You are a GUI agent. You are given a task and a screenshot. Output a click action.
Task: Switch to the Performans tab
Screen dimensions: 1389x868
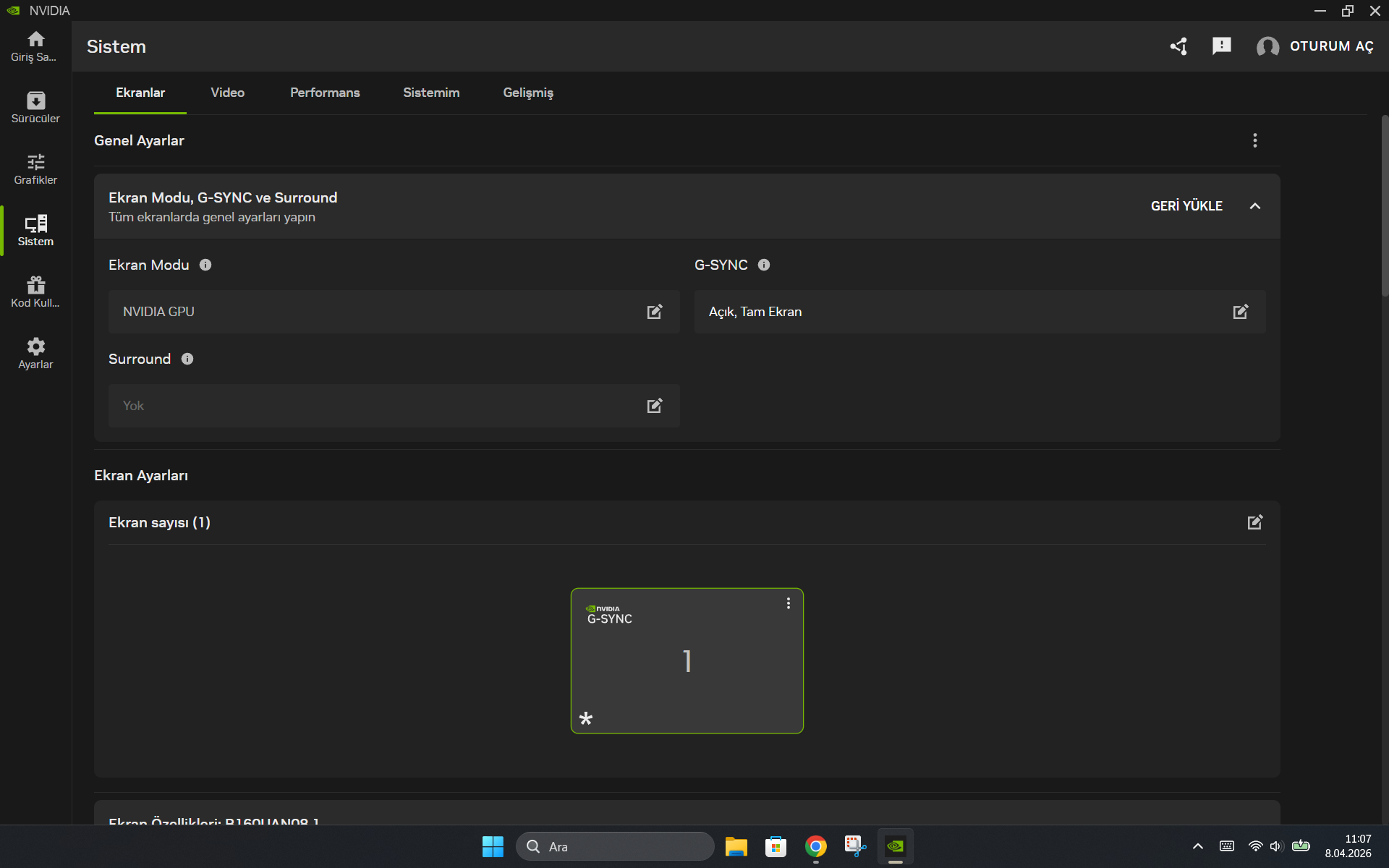click(x=325, y=93)
